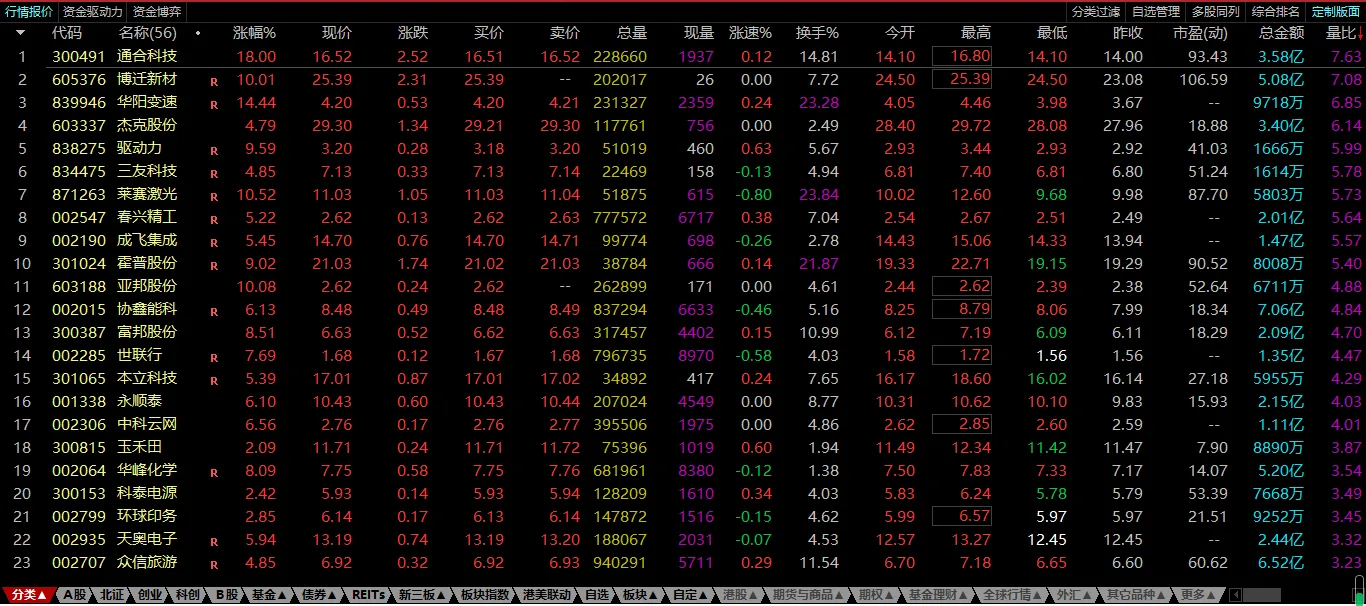Image resolution: width=1366 pixels, height=606 pixels.
Task: Click the R marker beside 华阳变速
Action: coord(214,104)
